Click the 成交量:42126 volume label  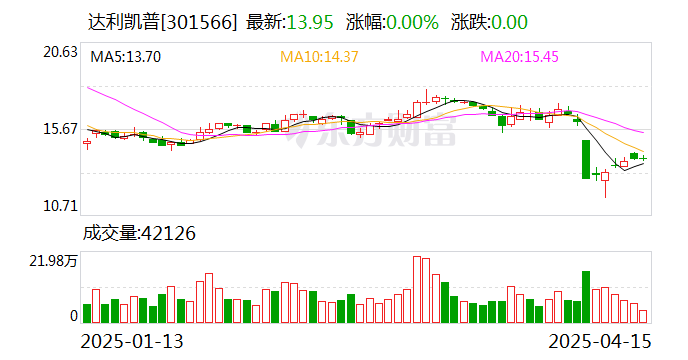(139, 233)
